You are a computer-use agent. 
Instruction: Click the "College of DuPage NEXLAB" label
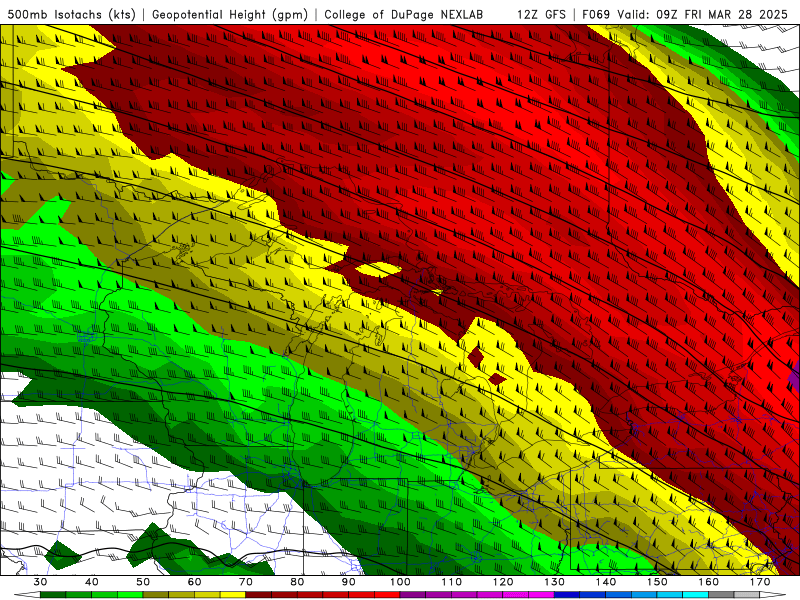pos(404,14)
